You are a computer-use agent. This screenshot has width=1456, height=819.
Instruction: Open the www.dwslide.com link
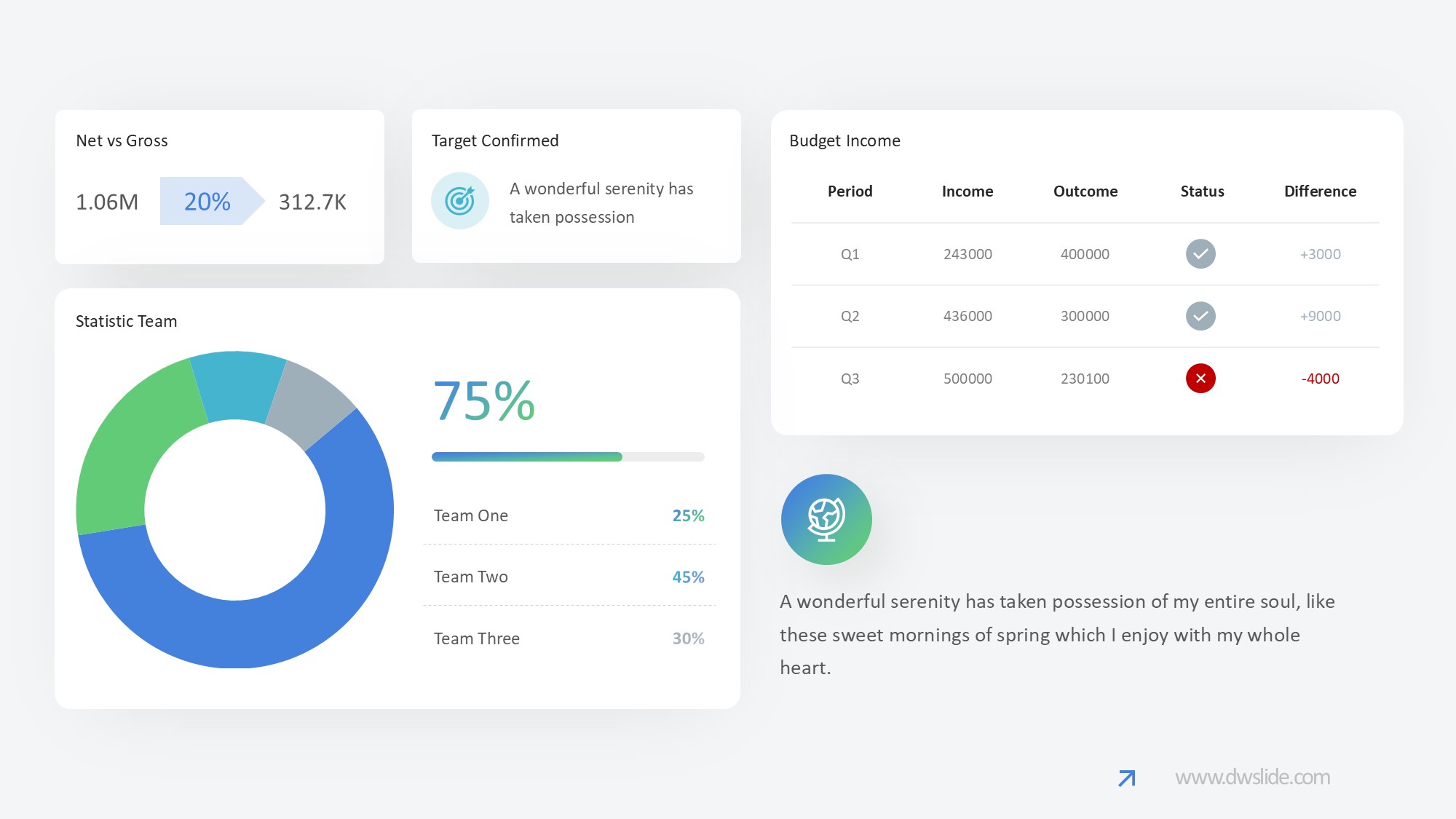1252,778
